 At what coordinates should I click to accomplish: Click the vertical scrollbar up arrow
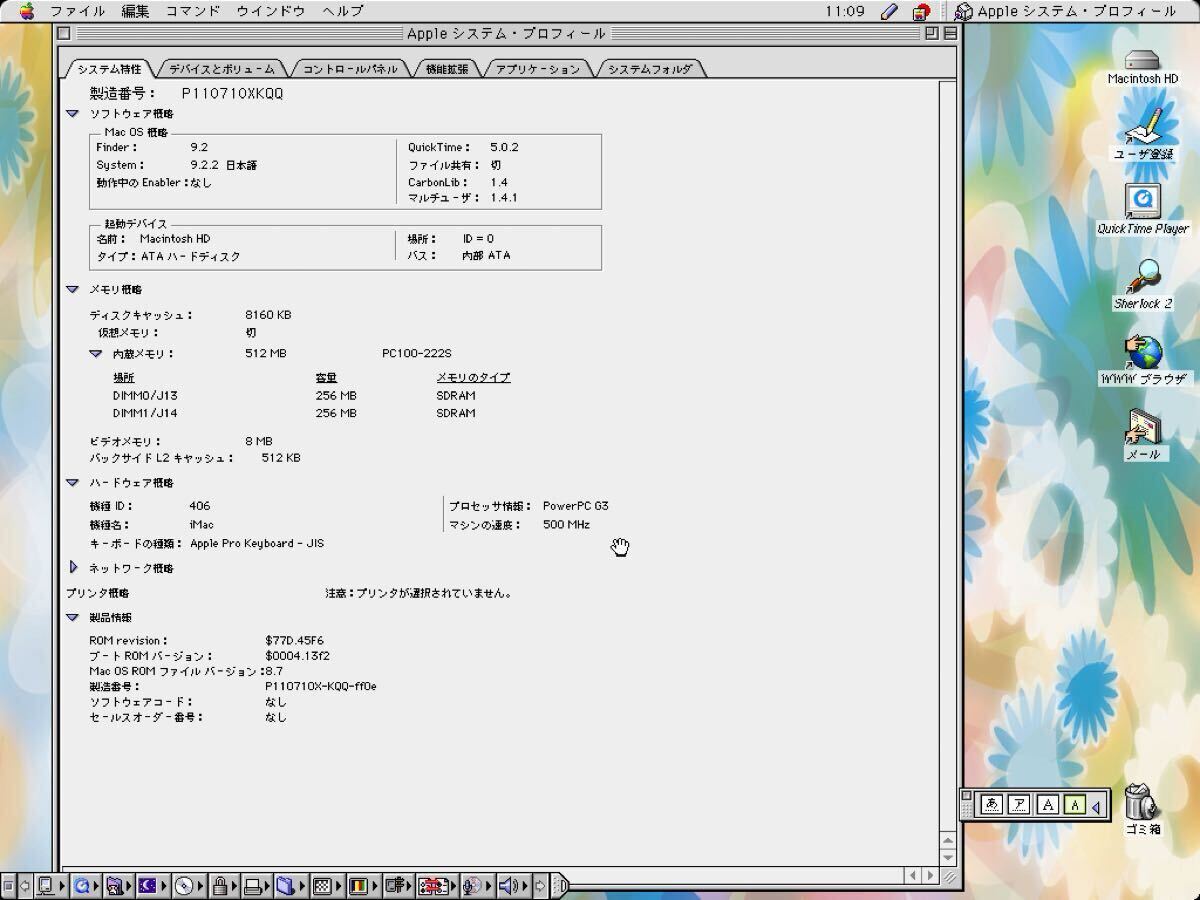pyautogui.click(x=950, y=842)
